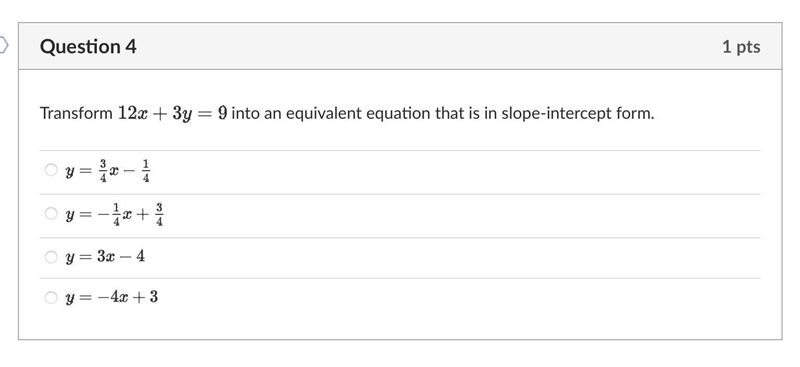Viewport: 800px width, 367px height.
Task: Click the equation 12x + 3y = 9
Action: tap(172, 113)
